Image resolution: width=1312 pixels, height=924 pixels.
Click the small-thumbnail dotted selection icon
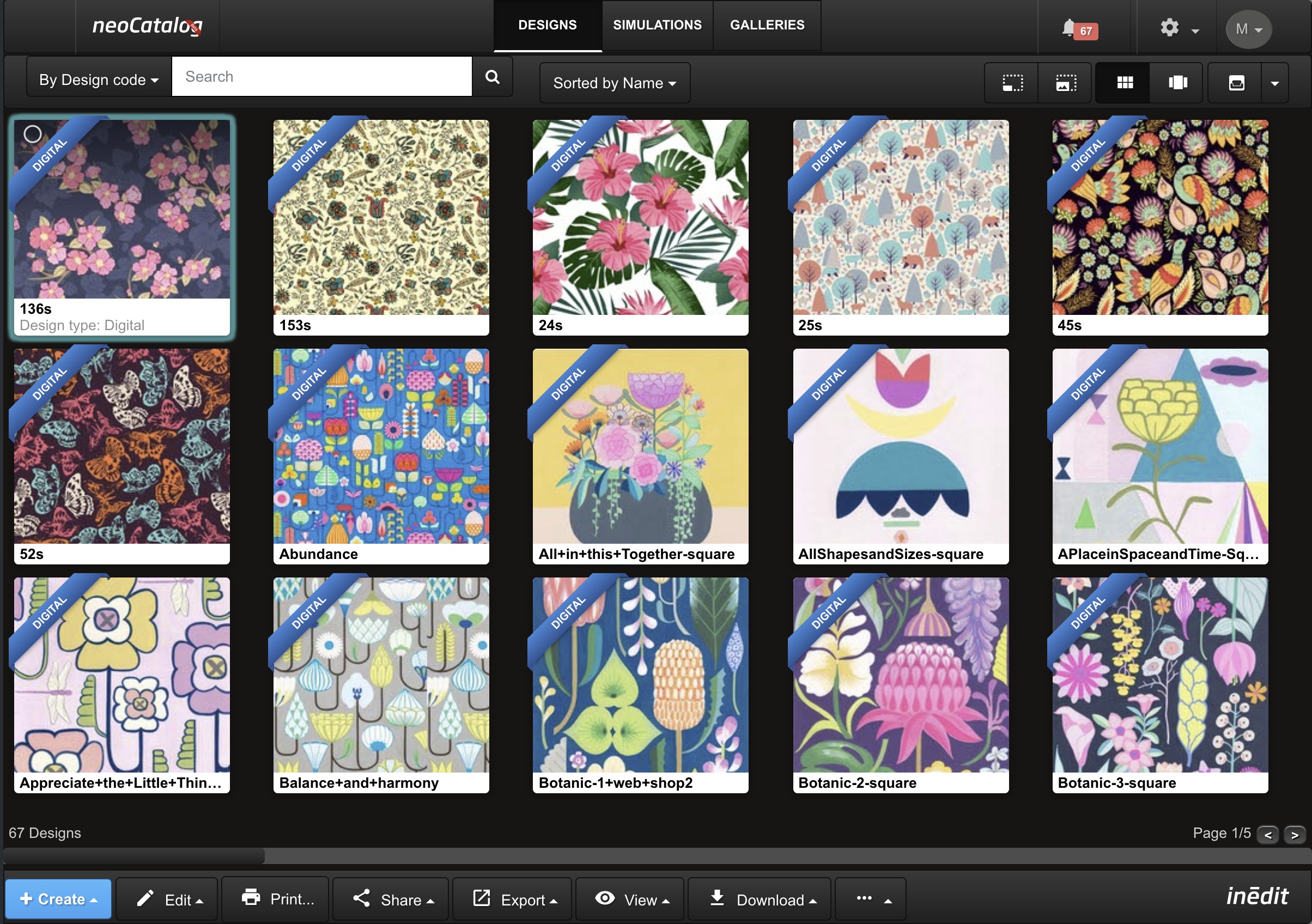(1012, 83)
